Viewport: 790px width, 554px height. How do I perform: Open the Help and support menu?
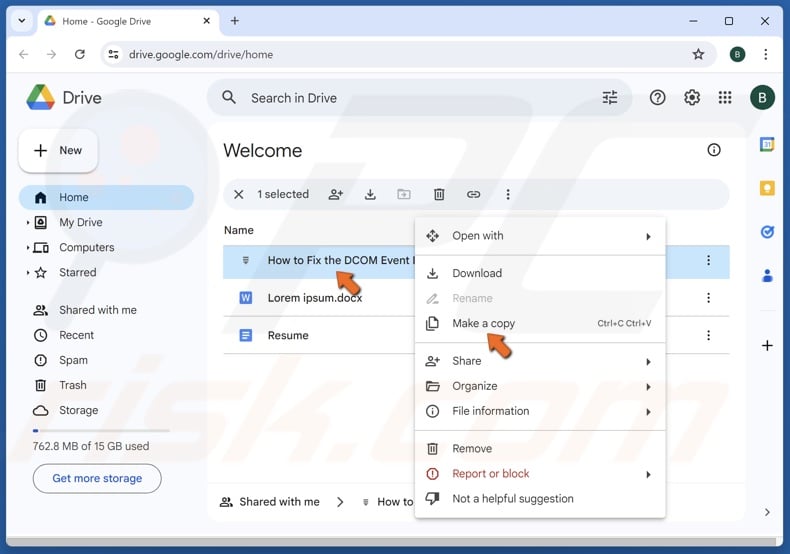[x=657, y=97]
